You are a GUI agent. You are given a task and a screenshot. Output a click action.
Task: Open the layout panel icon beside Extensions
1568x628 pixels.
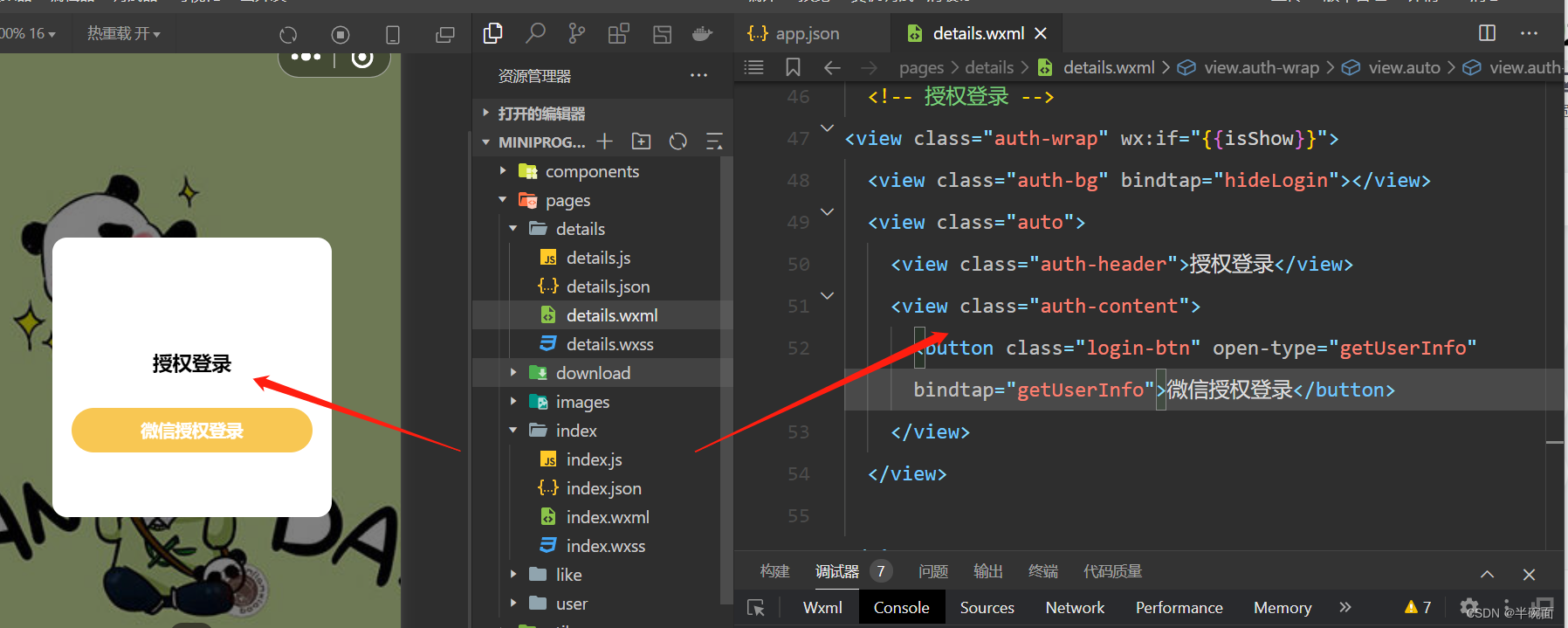click(663, 34)
